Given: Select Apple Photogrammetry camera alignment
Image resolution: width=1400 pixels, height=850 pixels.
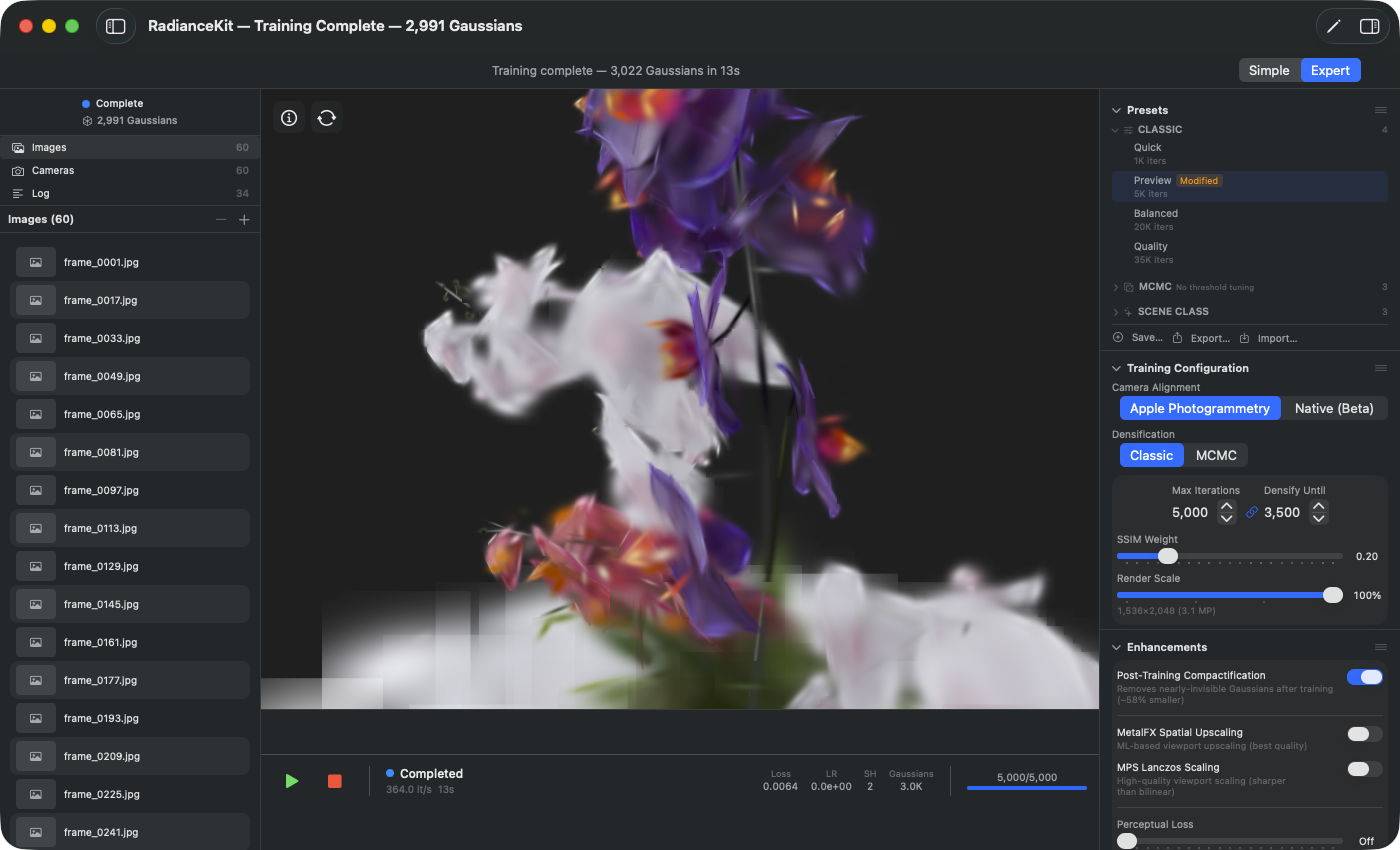Looking at the screenshot, I should click(x=1200, y=408).
